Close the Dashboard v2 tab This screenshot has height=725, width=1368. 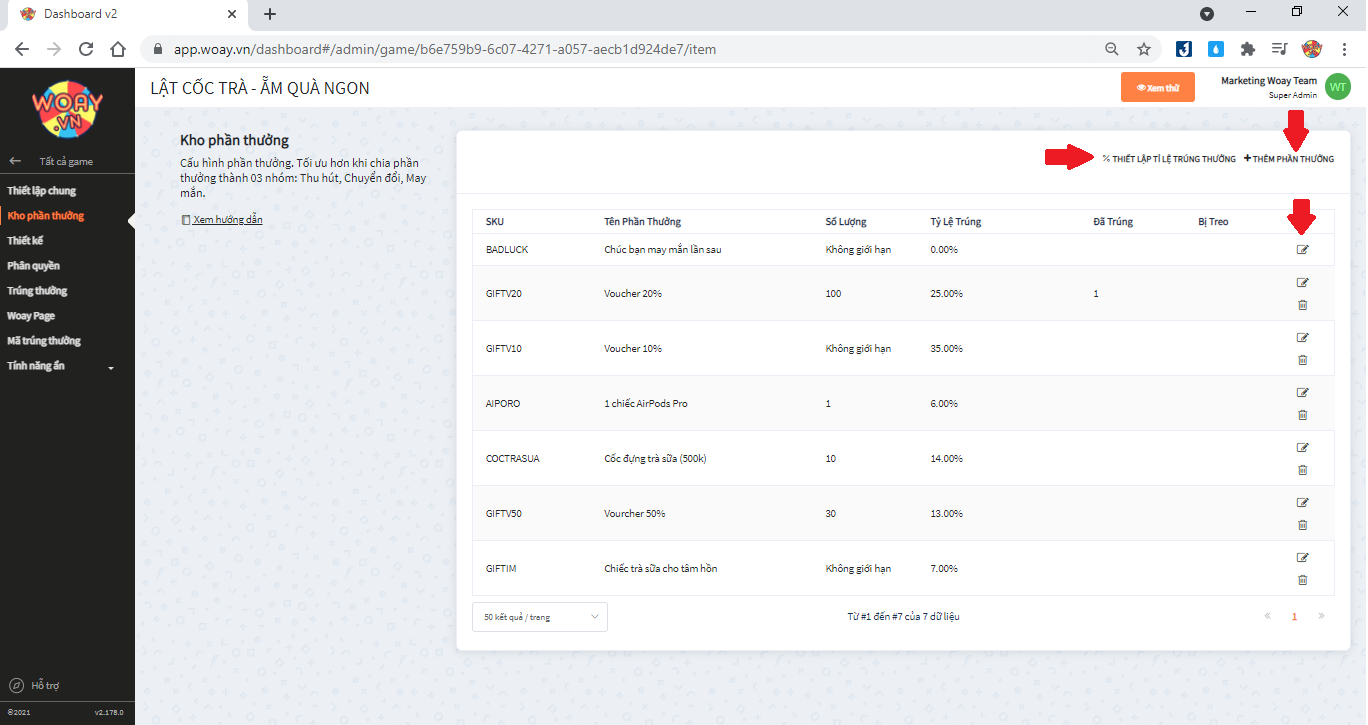(x=232, y=14)
